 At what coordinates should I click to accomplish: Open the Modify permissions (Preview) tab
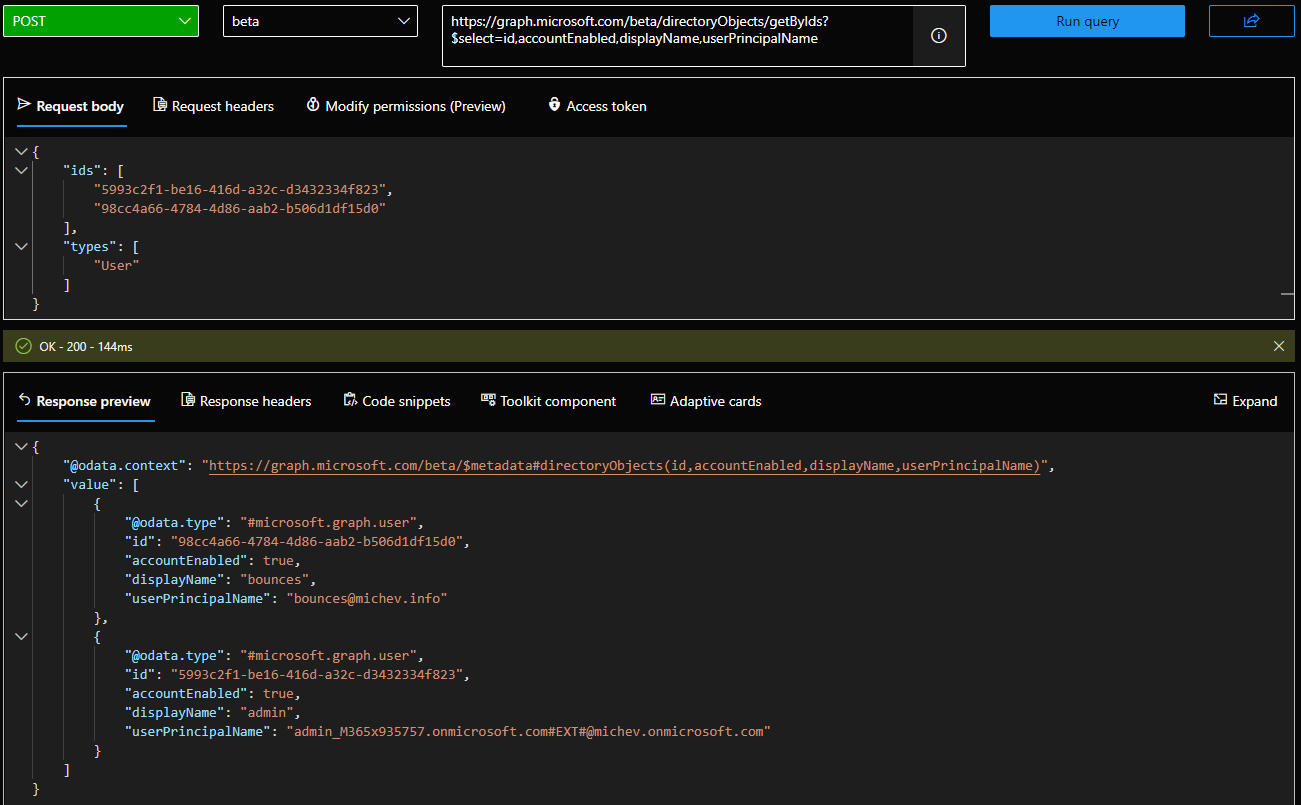pos(405,106)
